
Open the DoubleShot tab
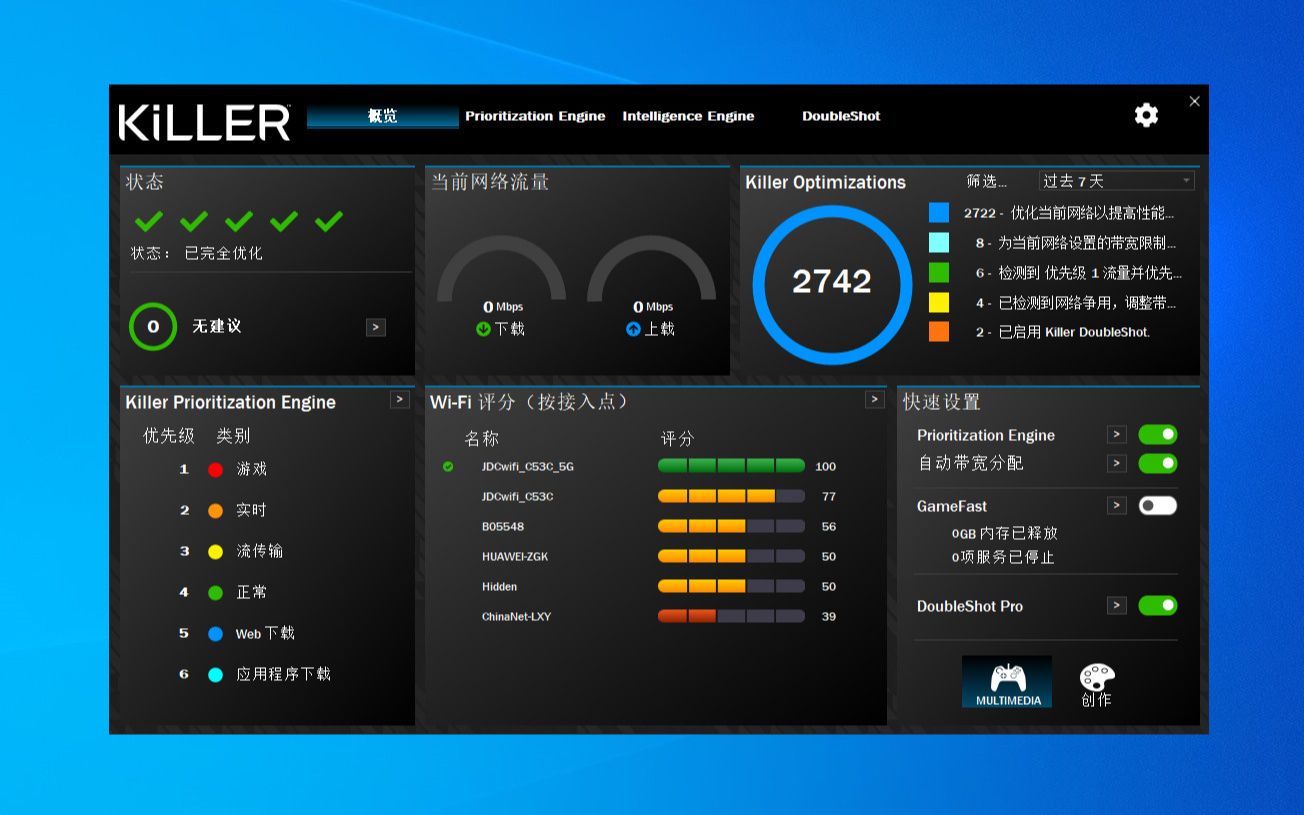pyautogui.click(x=841, y=116)
